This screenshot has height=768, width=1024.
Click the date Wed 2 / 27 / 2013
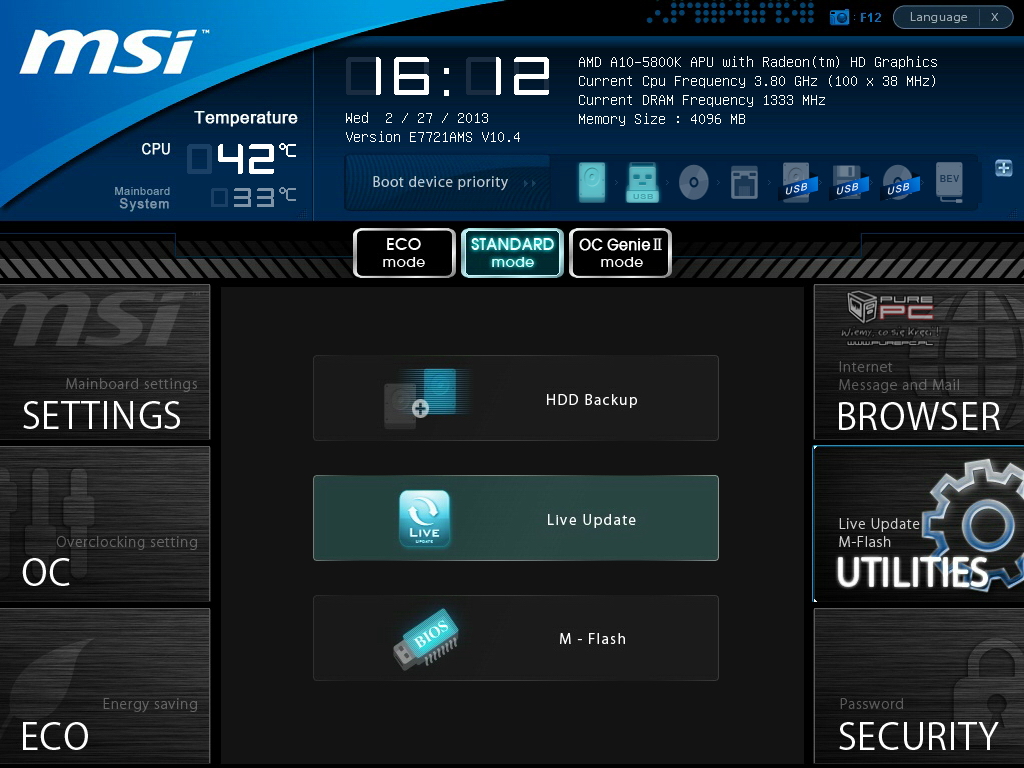click(417, 118)
